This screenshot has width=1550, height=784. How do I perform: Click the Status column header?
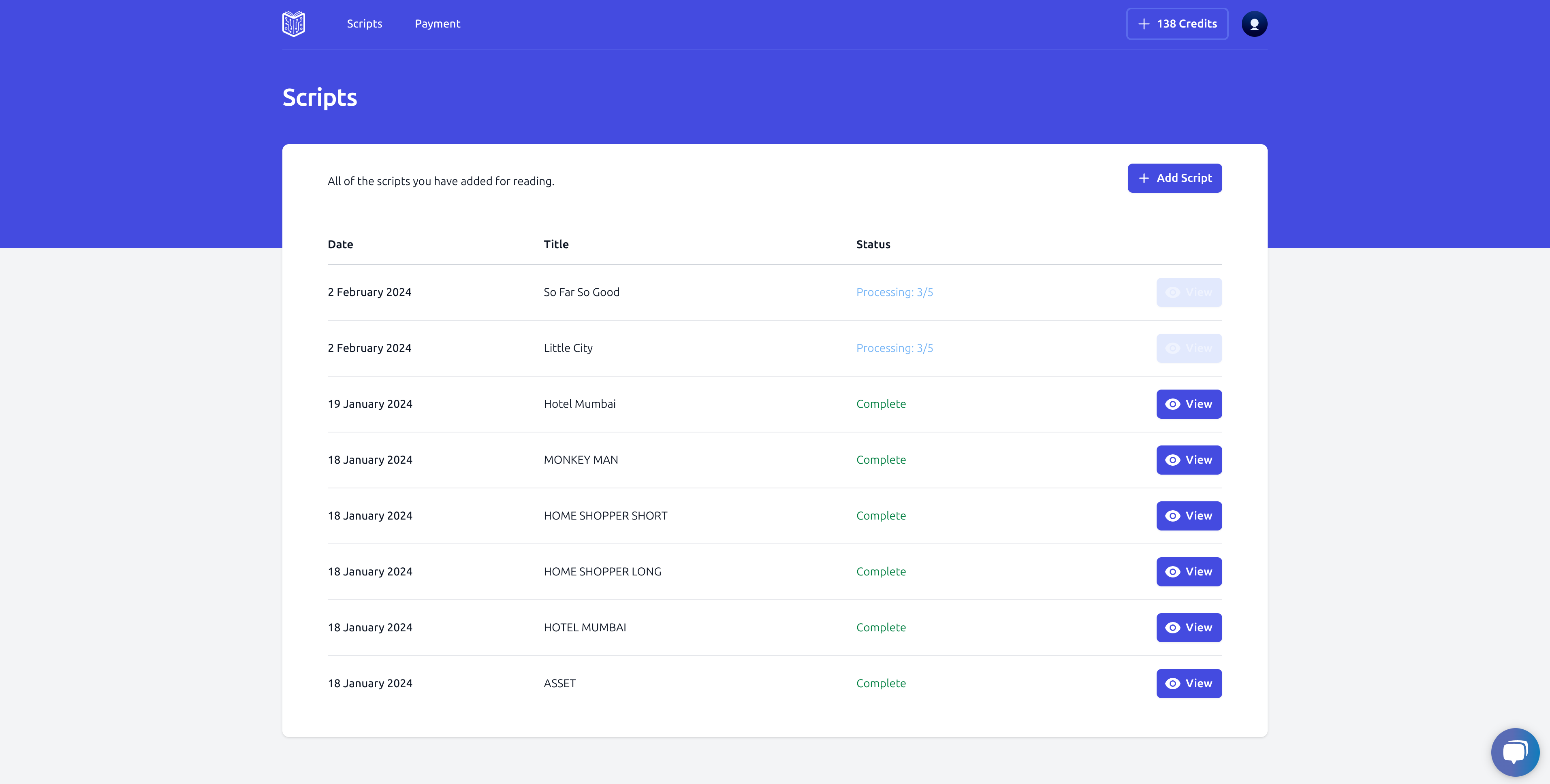873,244
